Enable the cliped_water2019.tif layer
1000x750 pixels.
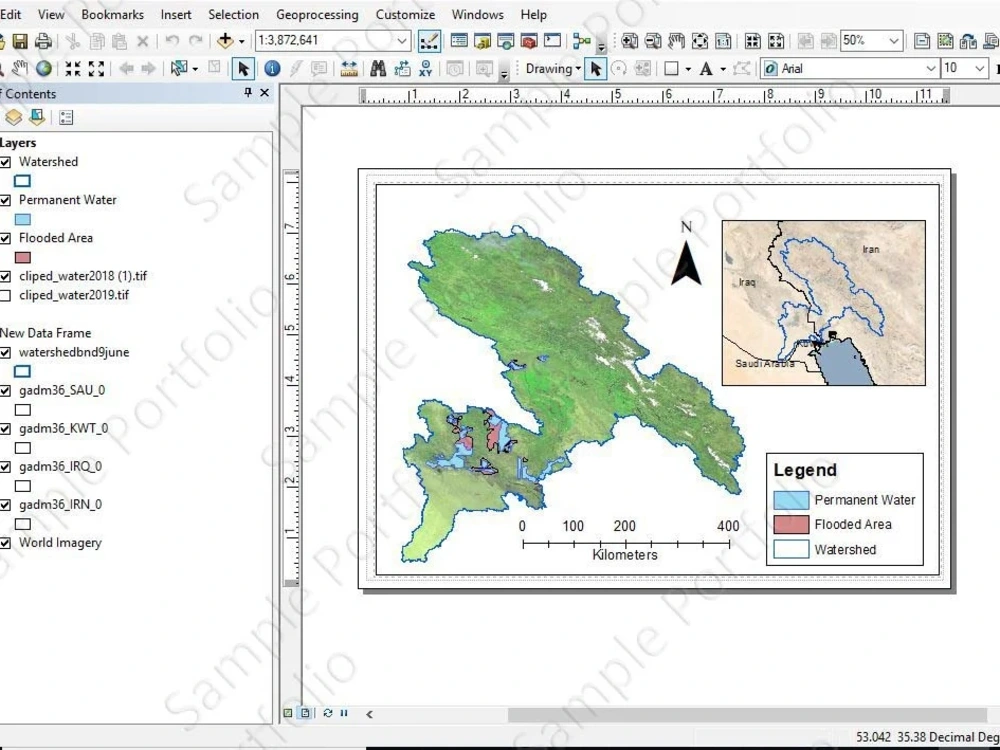coord(7,295)
